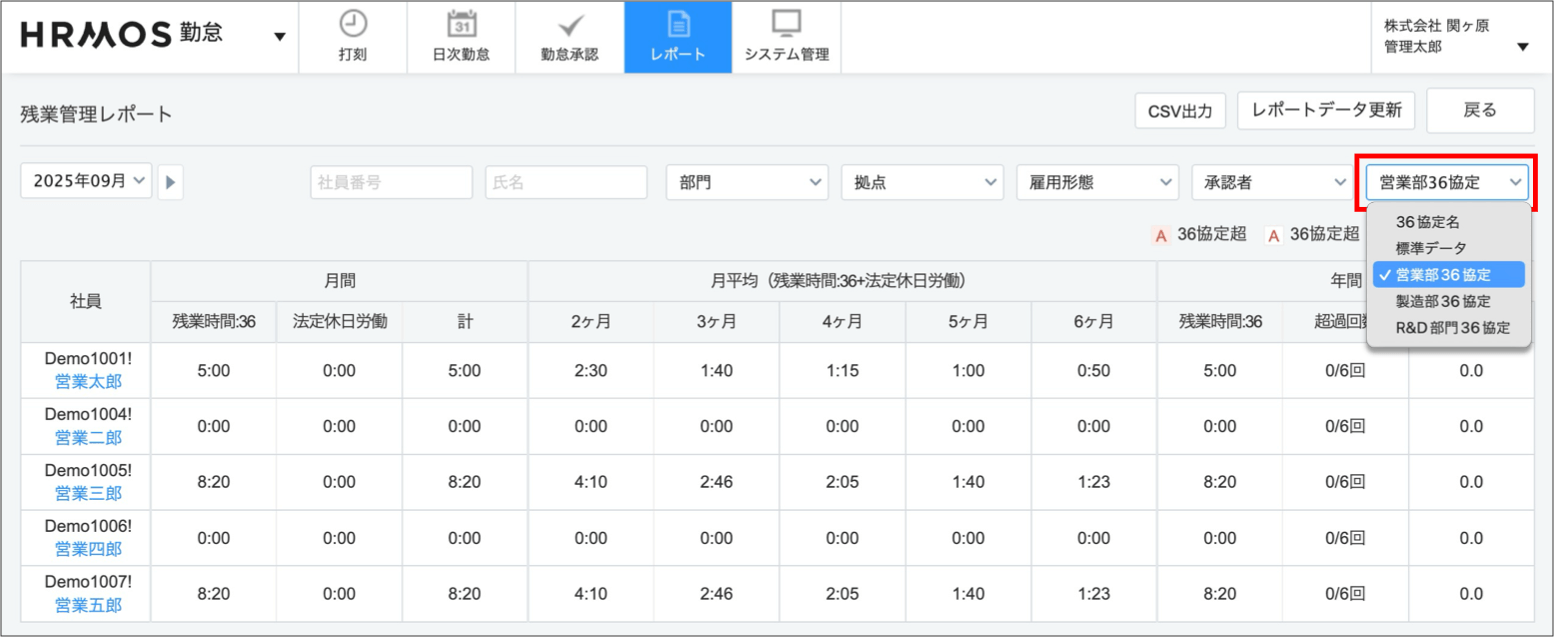Viewport: 1554px width, 637px height.
Task: Select 製造部36協定 option in the list
Action: [1442, 301]
